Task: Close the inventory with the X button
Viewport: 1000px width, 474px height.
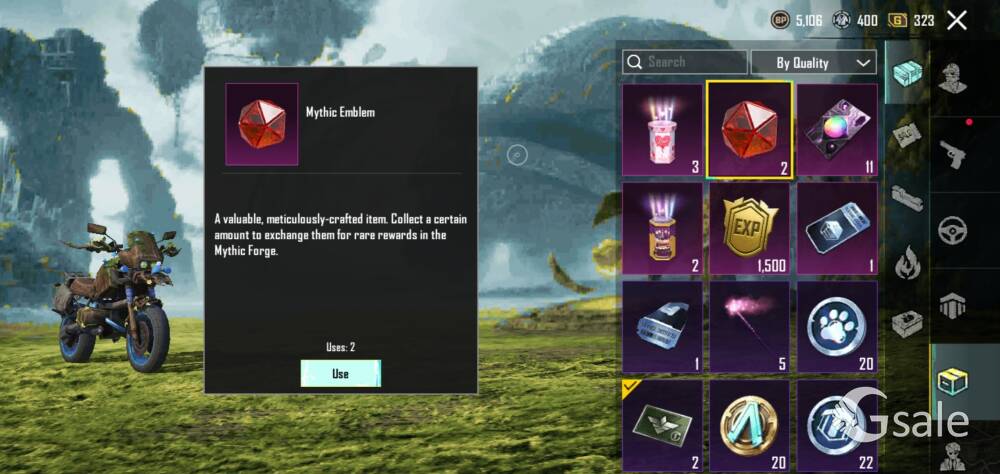Action: (957, 20)
